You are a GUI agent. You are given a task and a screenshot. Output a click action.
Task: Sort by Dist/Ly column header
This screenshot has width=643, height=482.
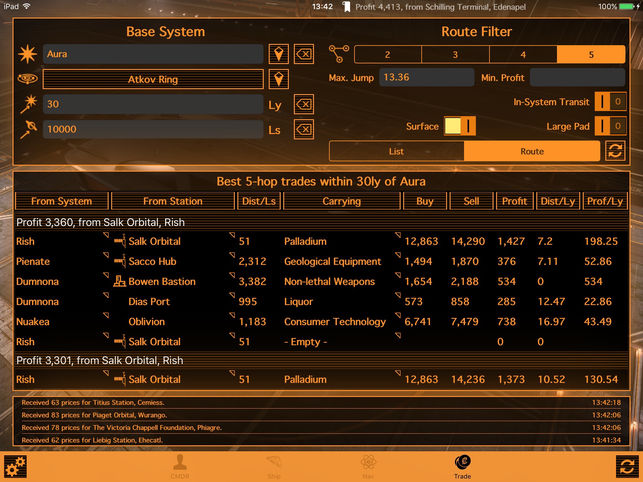click(x=558, y=201)
